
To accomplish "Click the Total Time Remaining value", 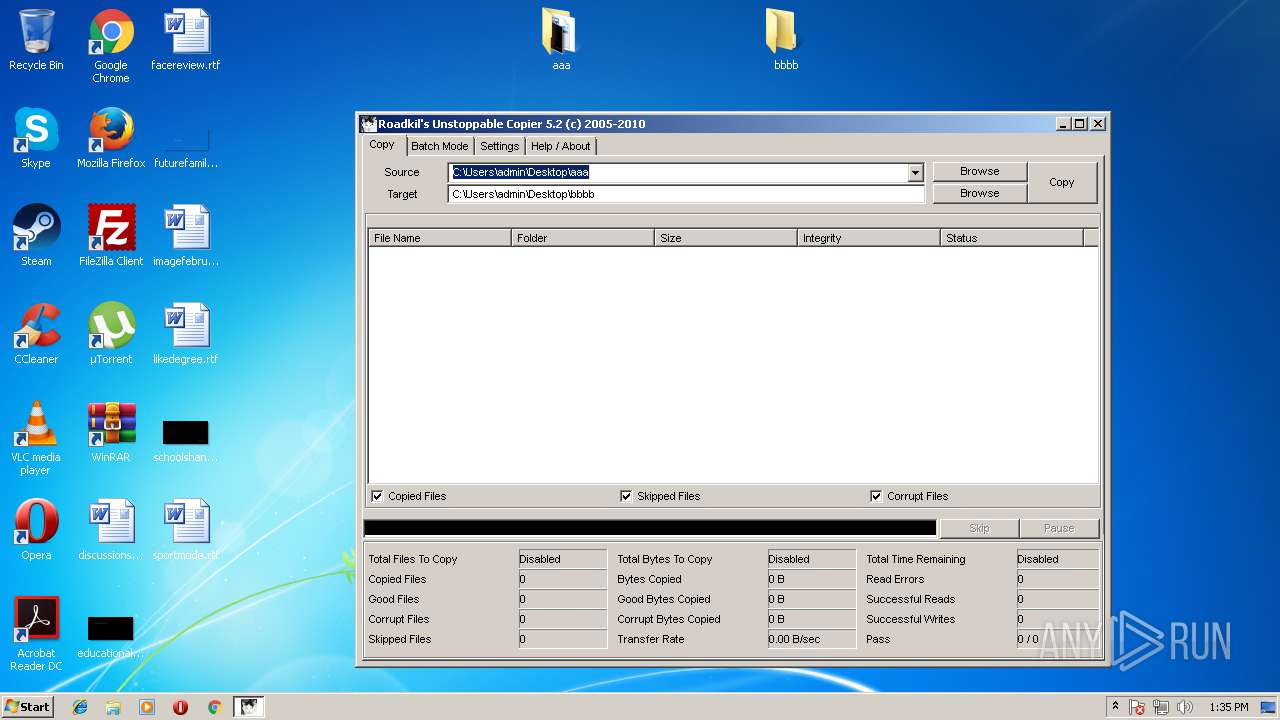I will click(x=1057, y=559).
